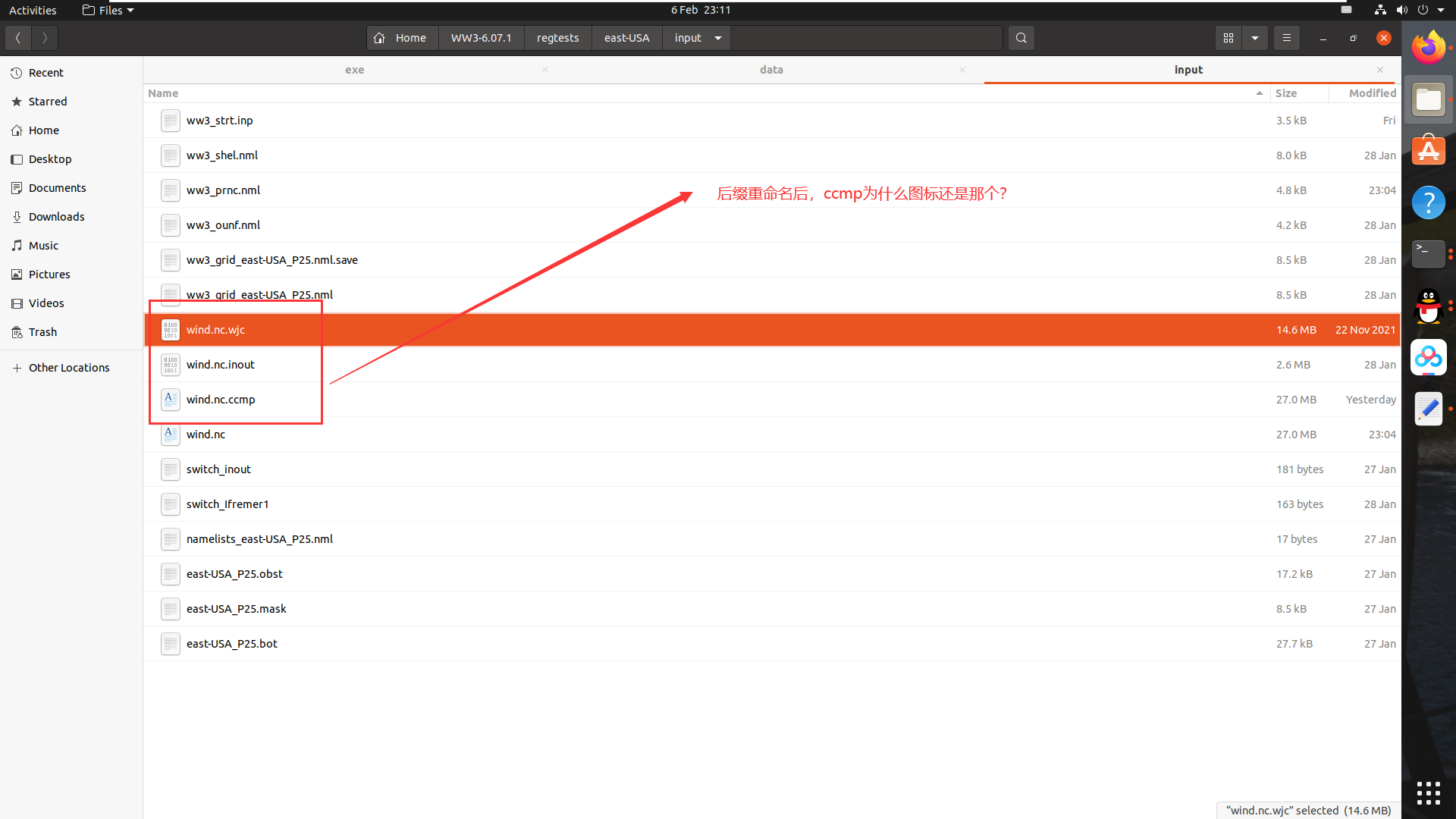The height and width of the screenshot is (819, 1456).
Task: Go back with the left arrow
Action: click(x=18, y=38)
